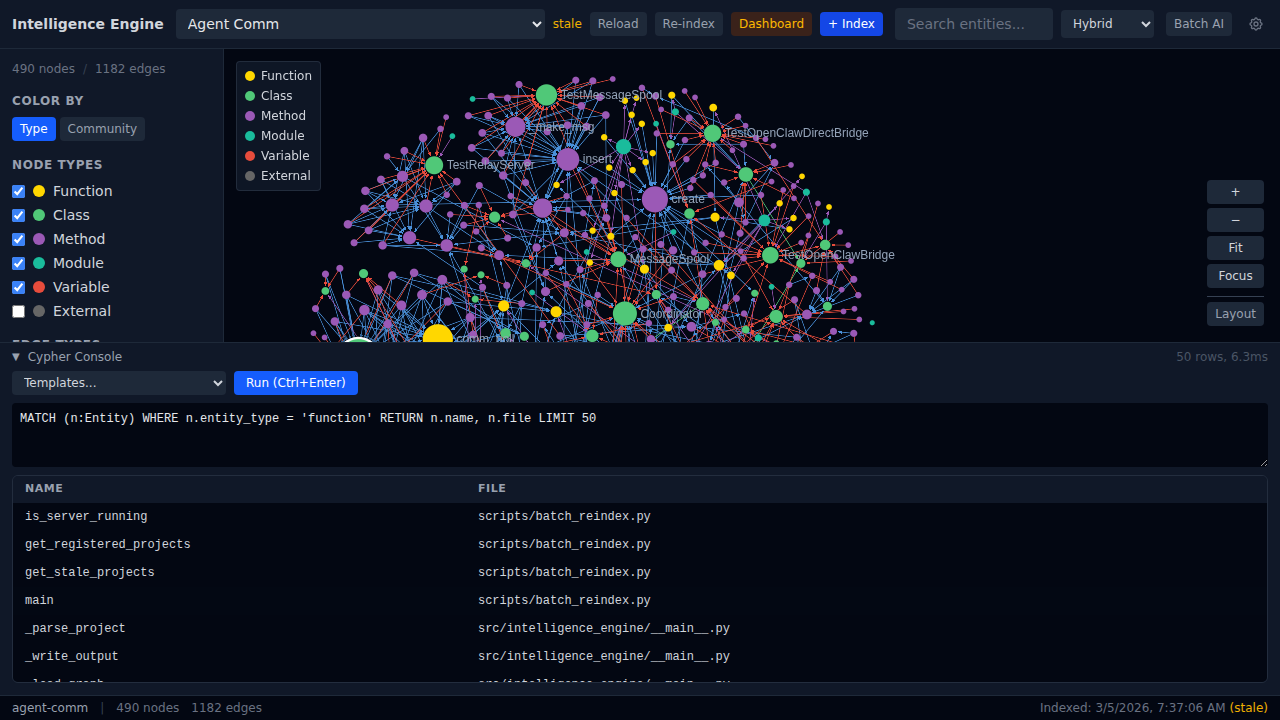
Task: Run the Cypher query
Action: (295, 383)
